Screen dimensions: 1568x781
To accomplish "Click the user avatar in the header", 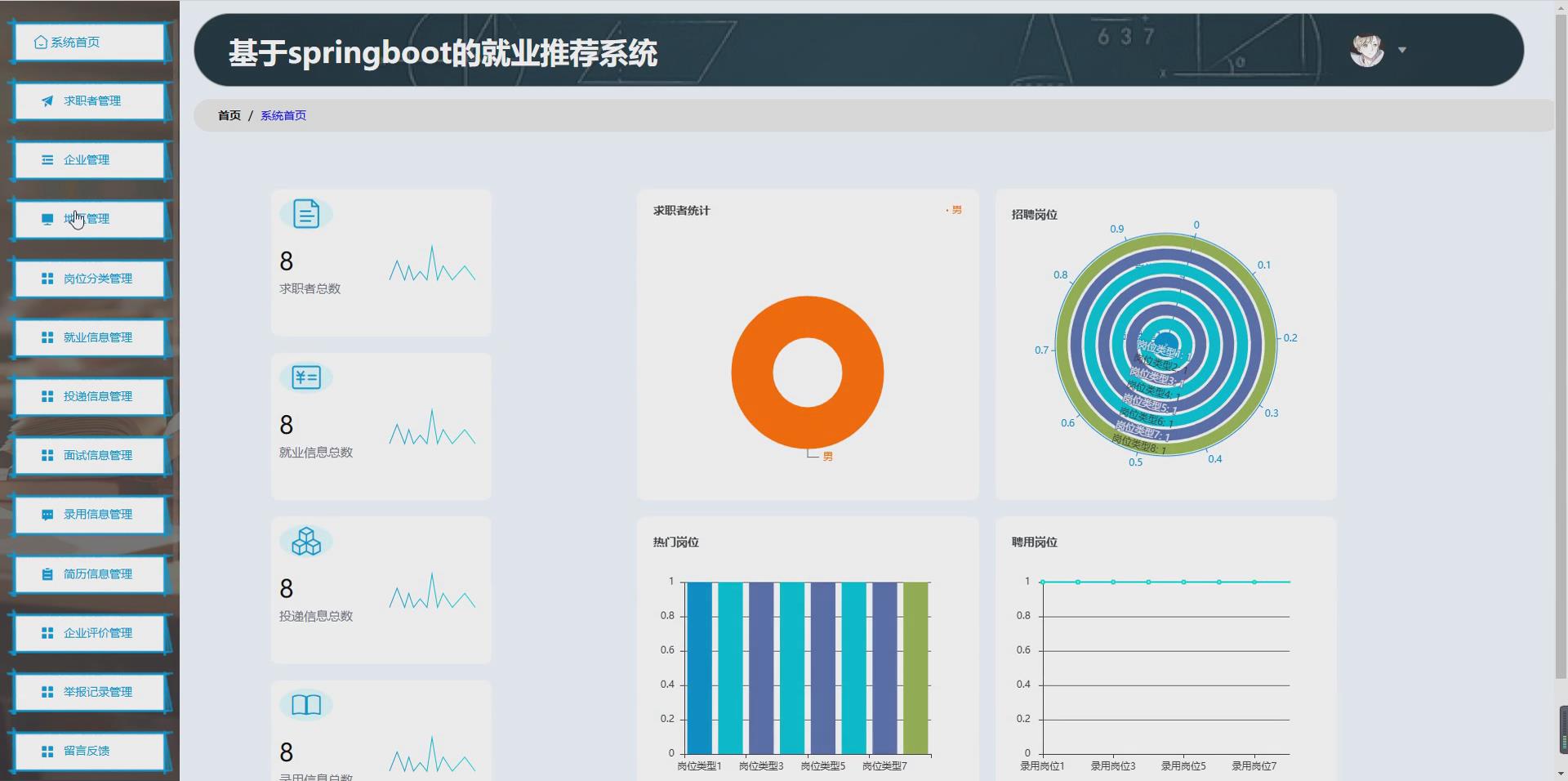I will [x=1367, y=50].
